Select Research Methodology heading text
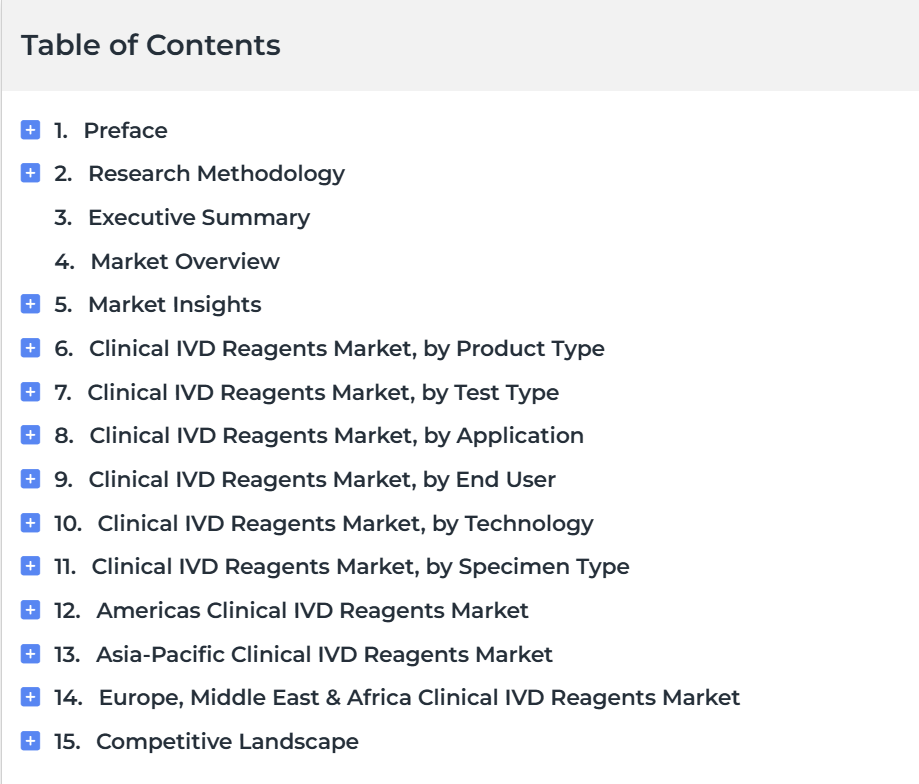Viewport: 919px width, 784px height. click(x=216, y=174)
